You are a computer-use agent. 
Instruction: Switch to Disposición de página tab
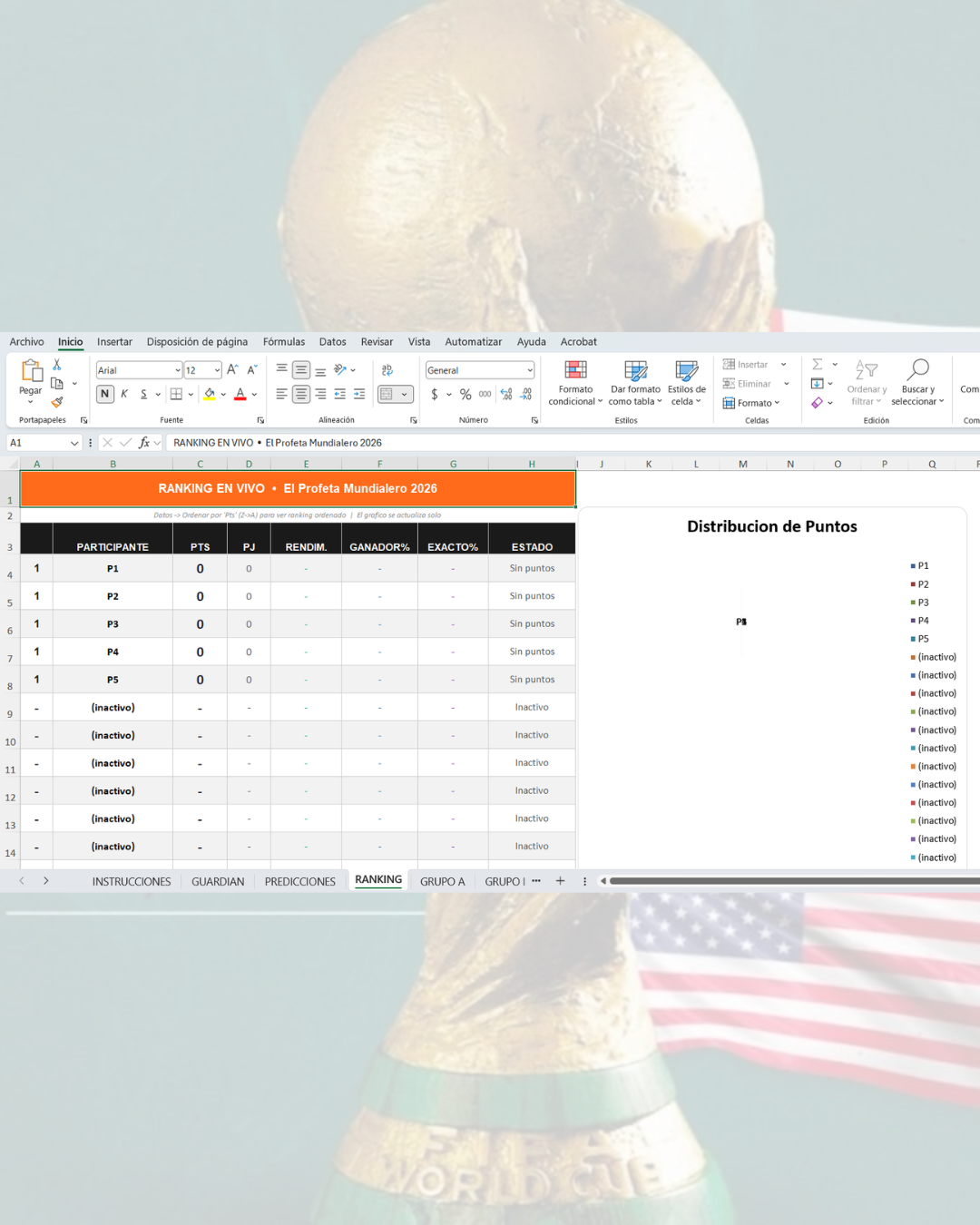(x=197, y=342)
